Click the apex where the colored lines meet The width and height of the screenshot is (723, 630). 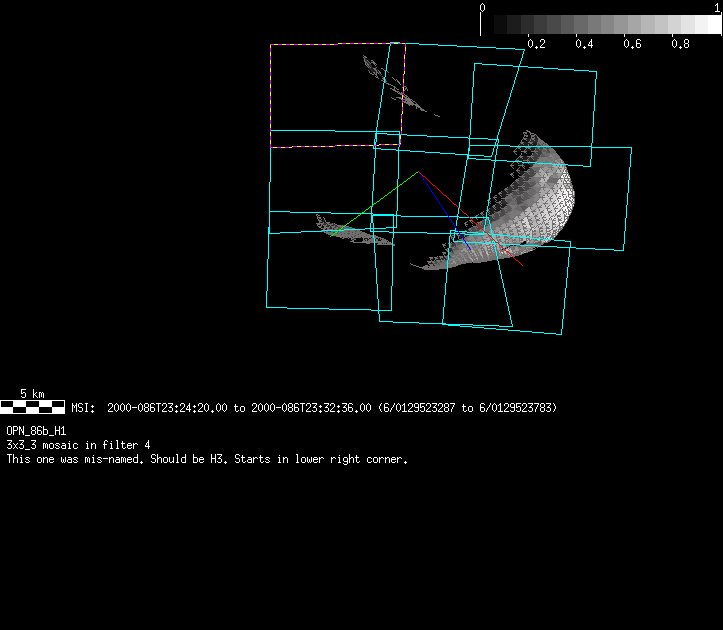pyautogui.click(x=418, y=172)
